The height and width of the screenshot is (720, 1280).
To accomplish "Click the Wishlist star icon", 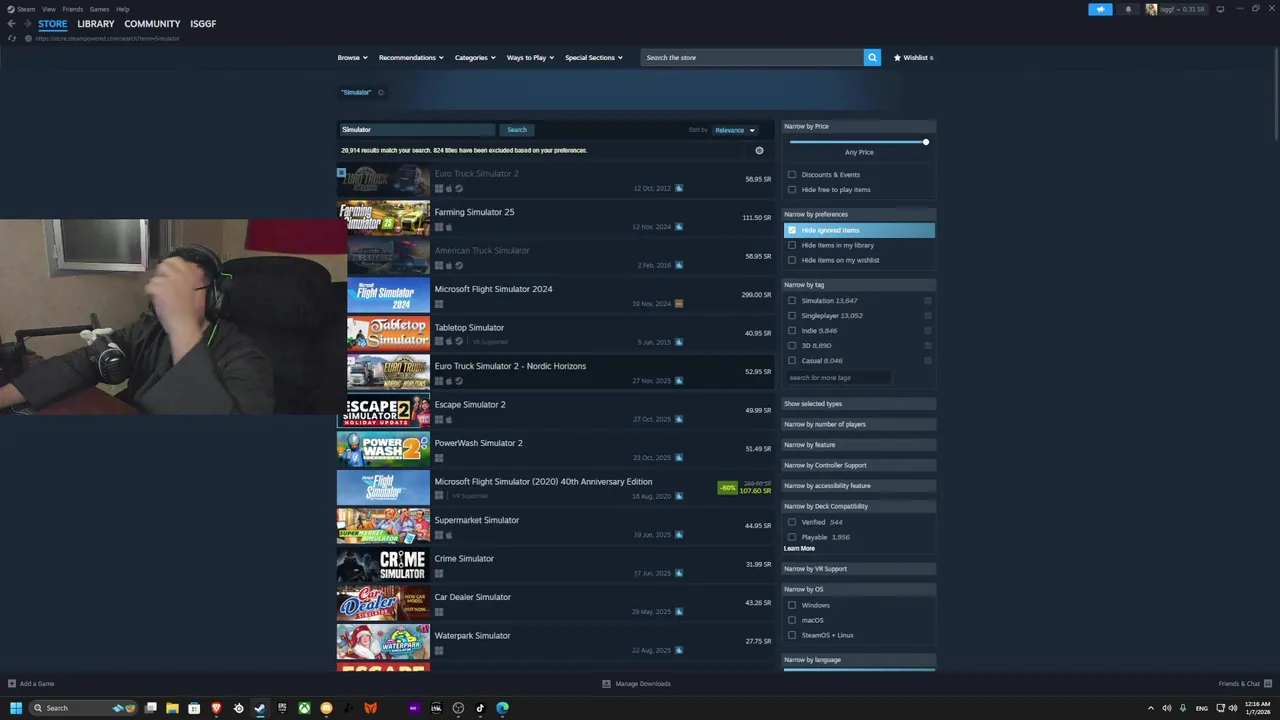I will 897,57.
